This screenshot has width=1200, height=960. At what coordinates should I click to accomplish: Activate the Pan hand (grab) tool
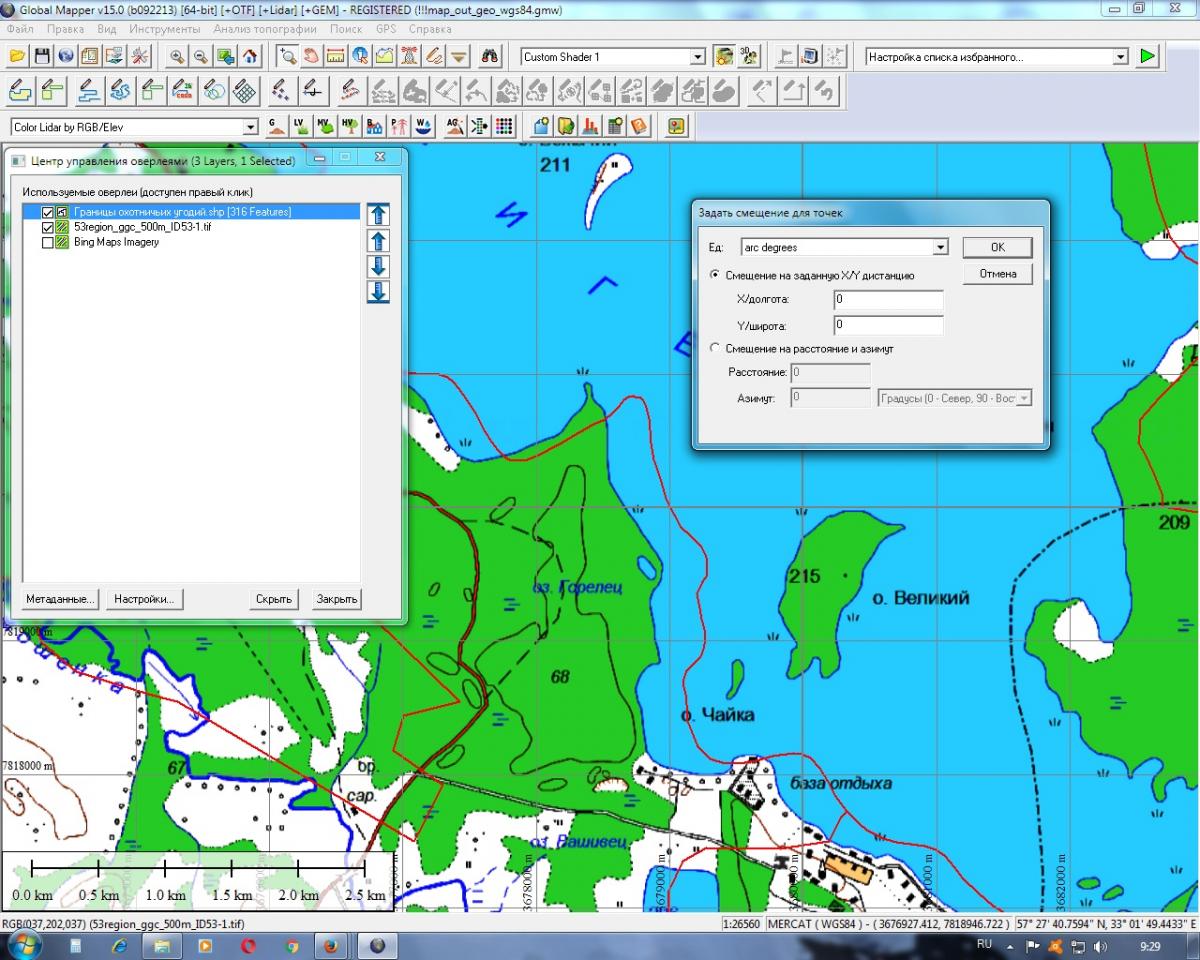pos(311,57)
